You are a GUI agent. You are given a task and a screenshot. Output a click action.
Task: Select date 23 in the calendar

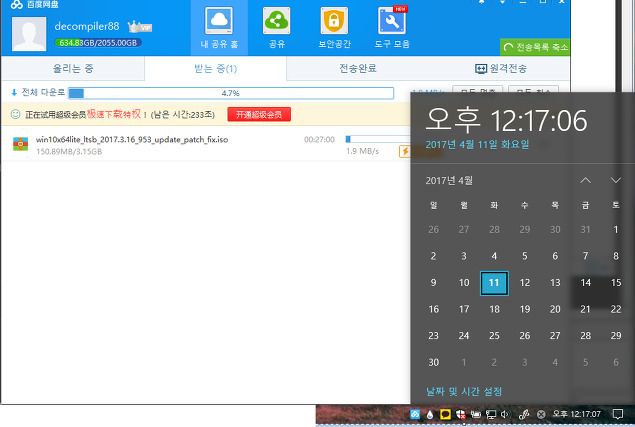click(x=433, y=336)
